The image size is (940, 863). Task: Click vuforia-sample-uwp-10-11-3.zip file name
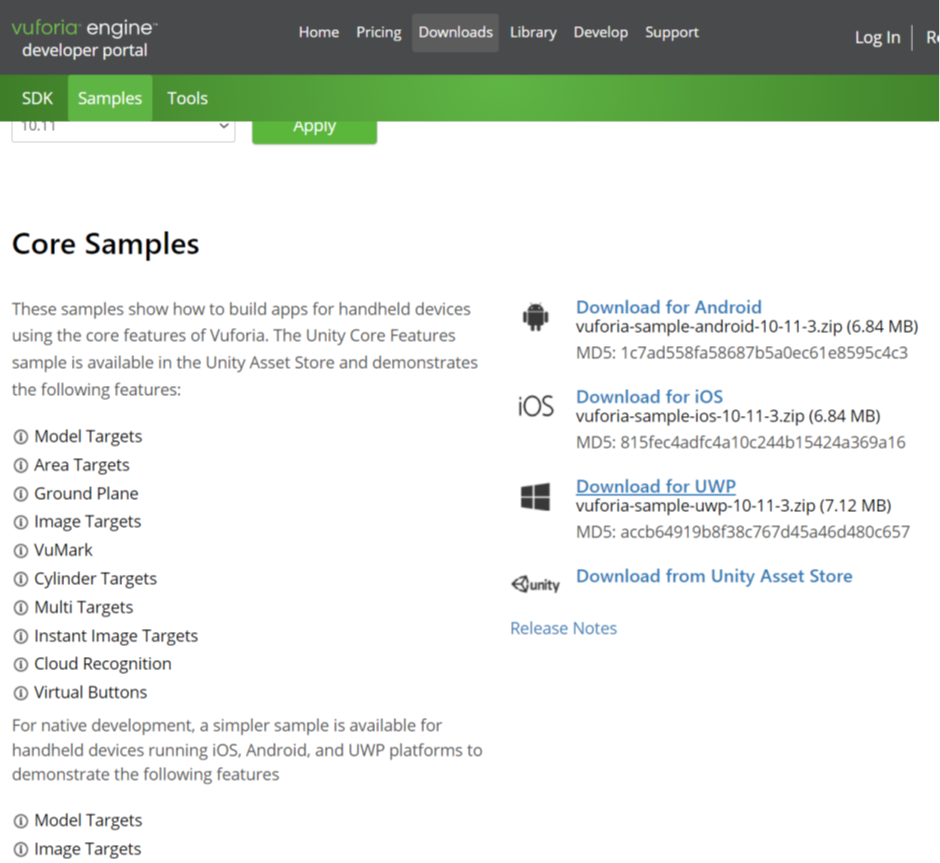(695, 506)
